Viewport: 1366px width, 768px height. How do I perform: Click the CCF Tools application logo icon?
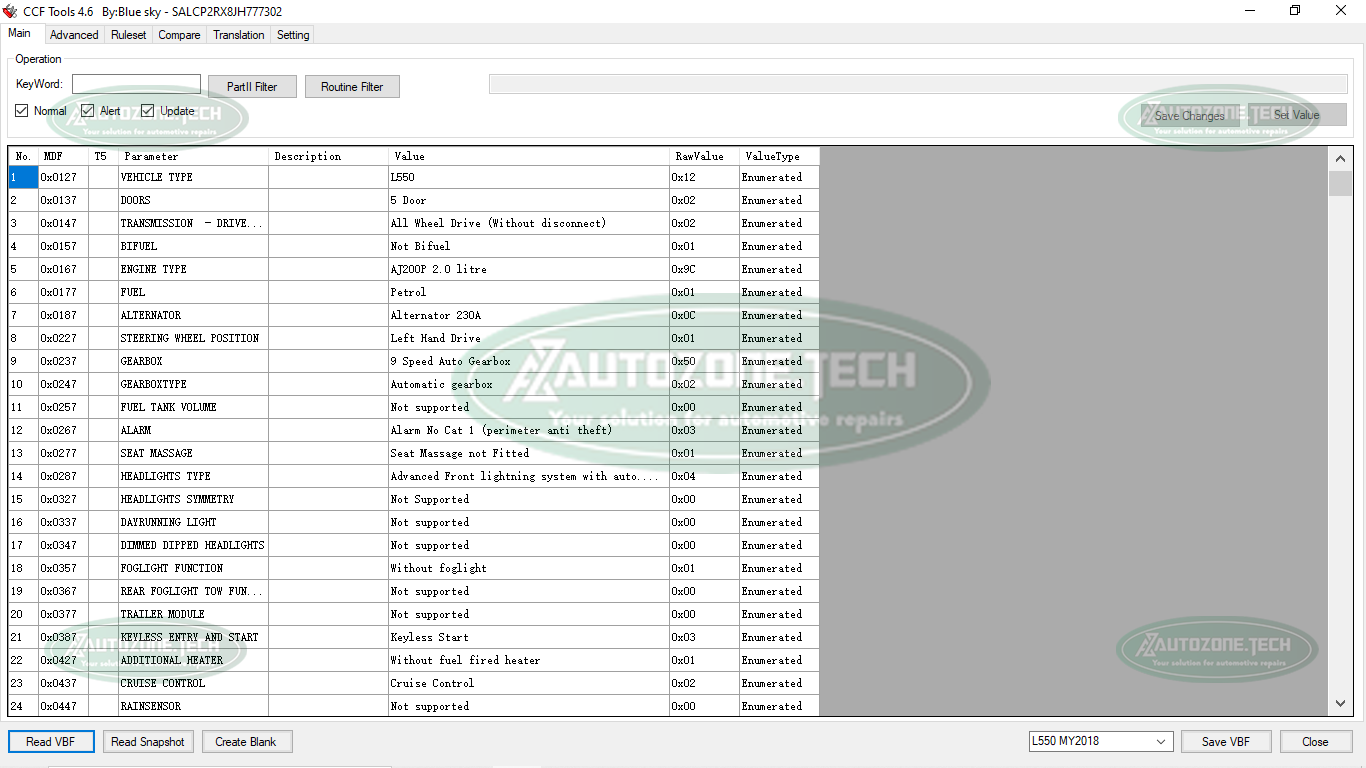coord(10,11)
